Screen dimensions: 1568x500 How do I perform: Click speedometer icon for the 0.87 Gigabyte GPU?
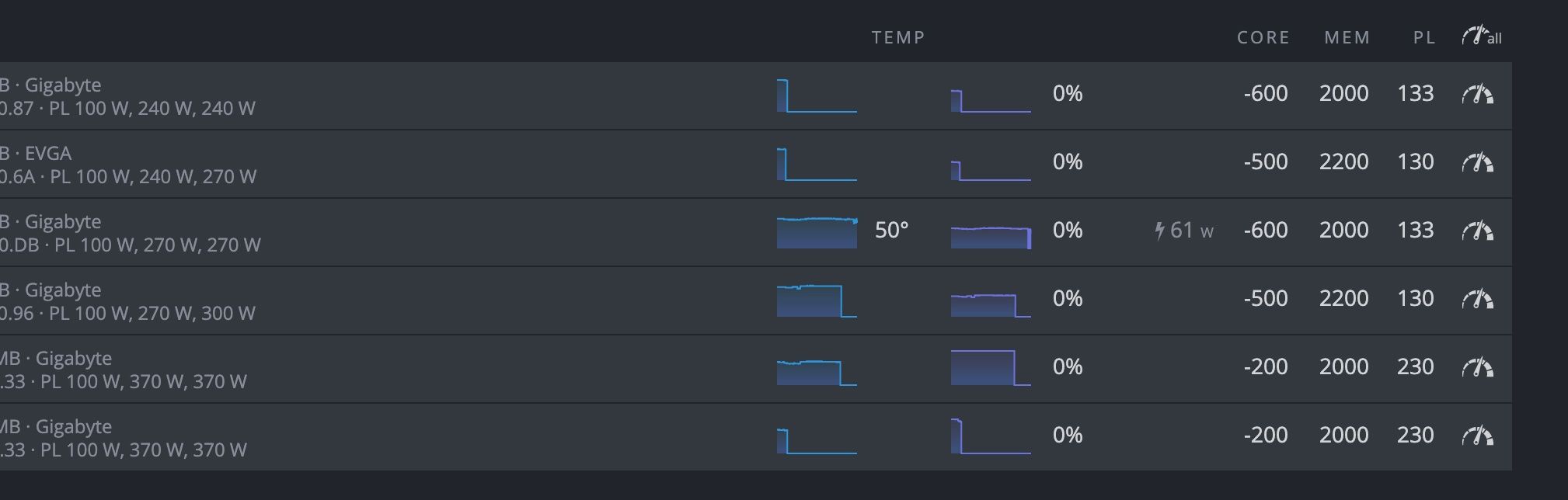click(1477, 94)
